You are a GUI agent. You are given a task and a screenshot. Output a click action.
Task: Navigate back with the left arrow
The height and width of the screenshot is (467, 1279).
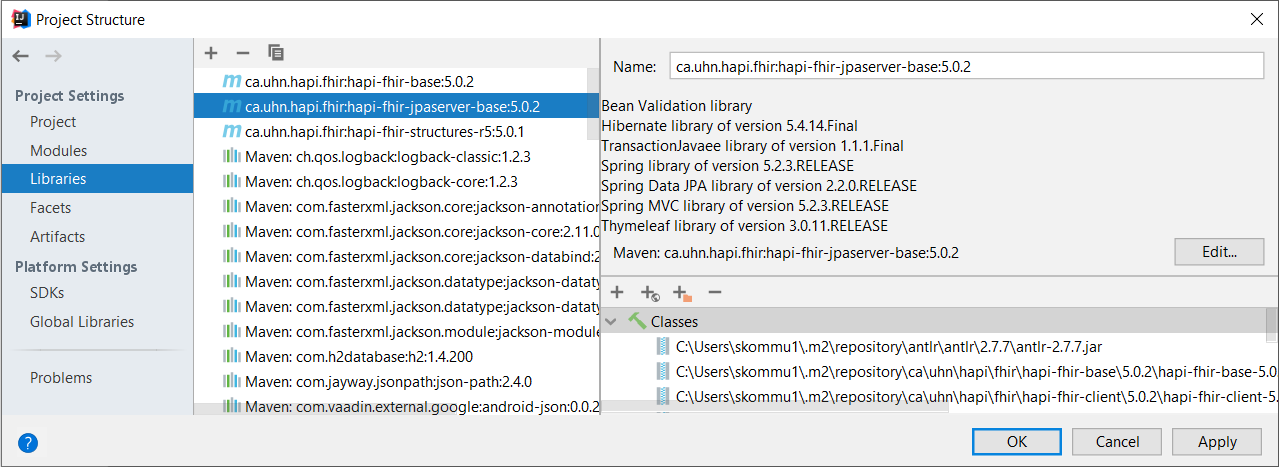21,56
